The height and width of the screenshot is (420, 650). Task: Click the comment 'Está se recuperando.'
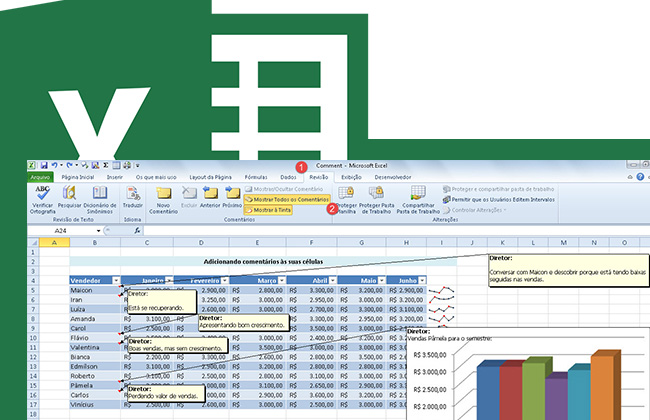click(162, 301)
